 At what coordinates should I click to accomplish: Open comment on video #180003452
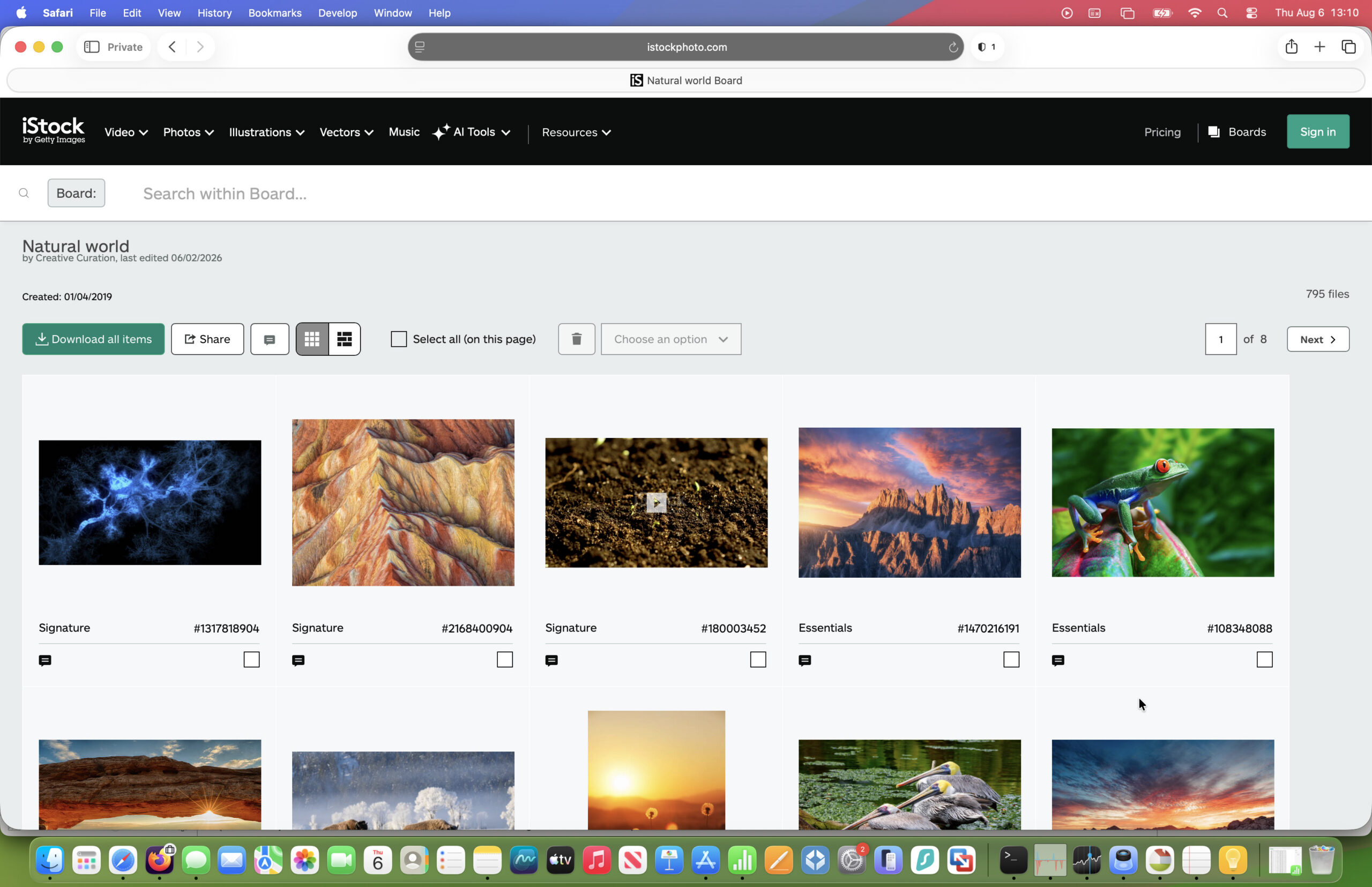(552, 660)
